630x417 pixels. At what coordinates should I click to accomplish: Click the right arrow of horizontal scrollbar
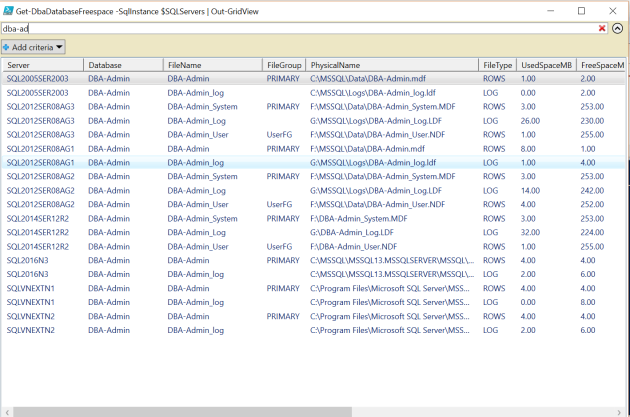coord(619,412)
